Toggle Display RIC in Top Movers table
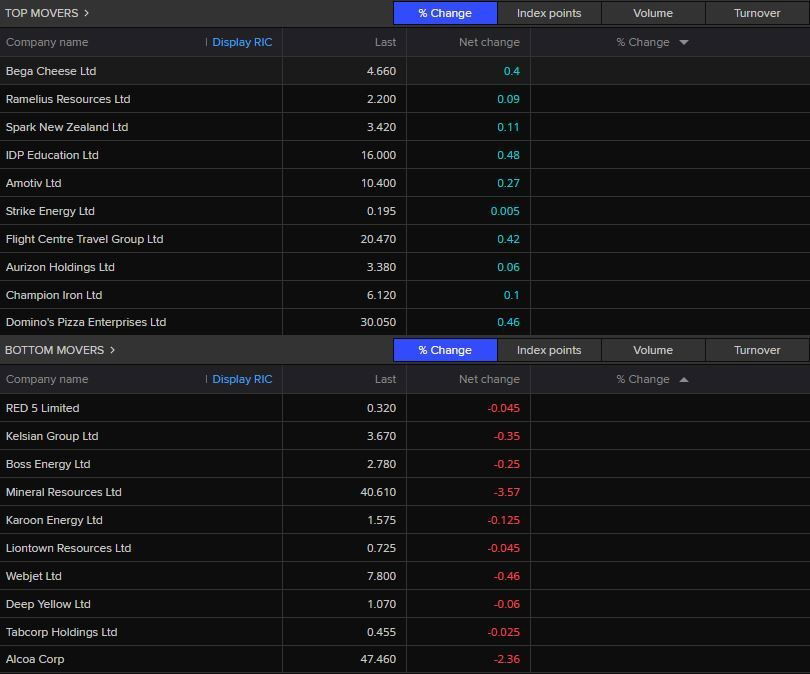Screen dimensions: 810x674 click(x=242, y=42)
